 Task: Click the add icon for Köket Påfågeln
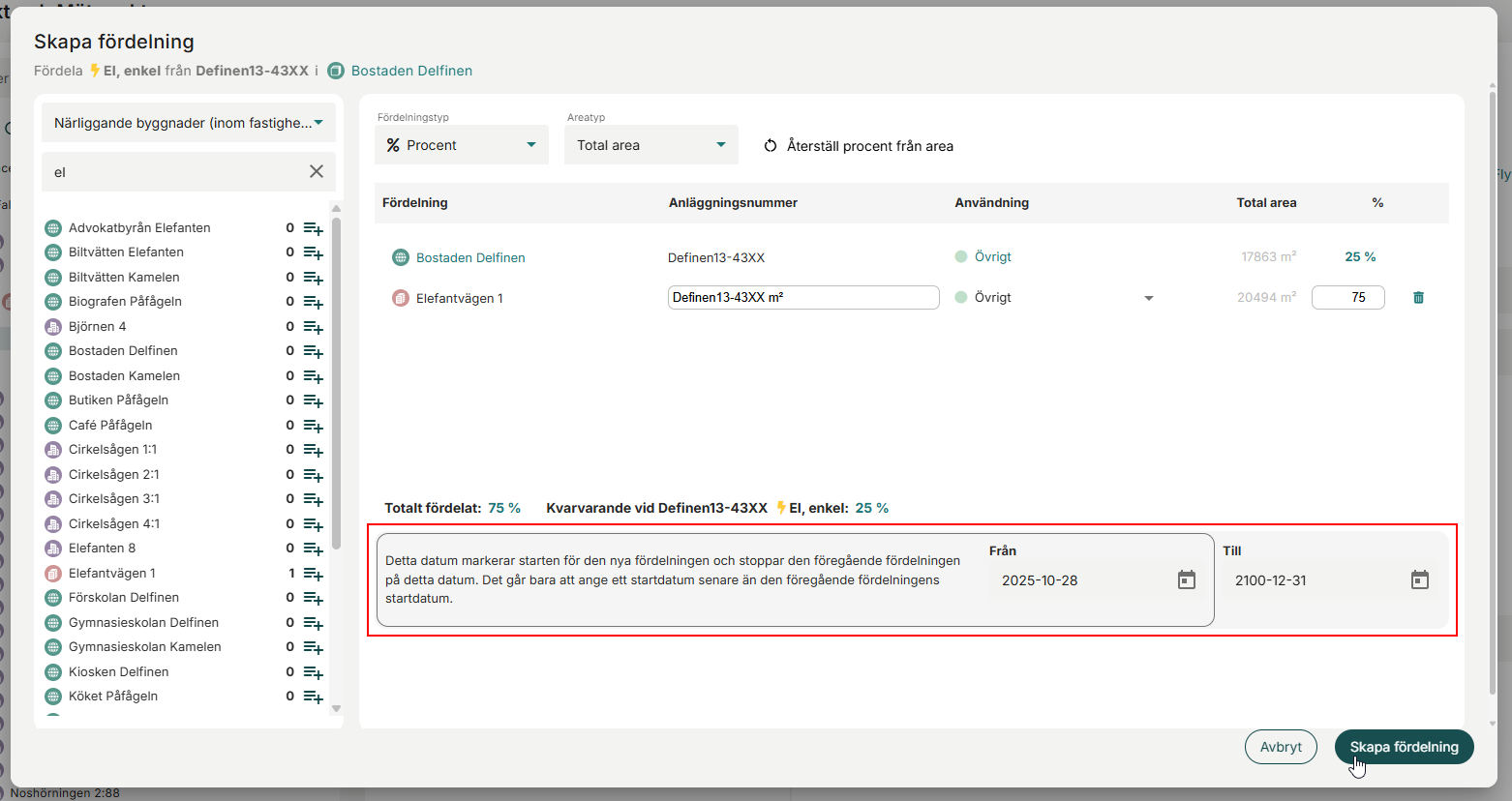click(313, 697)
